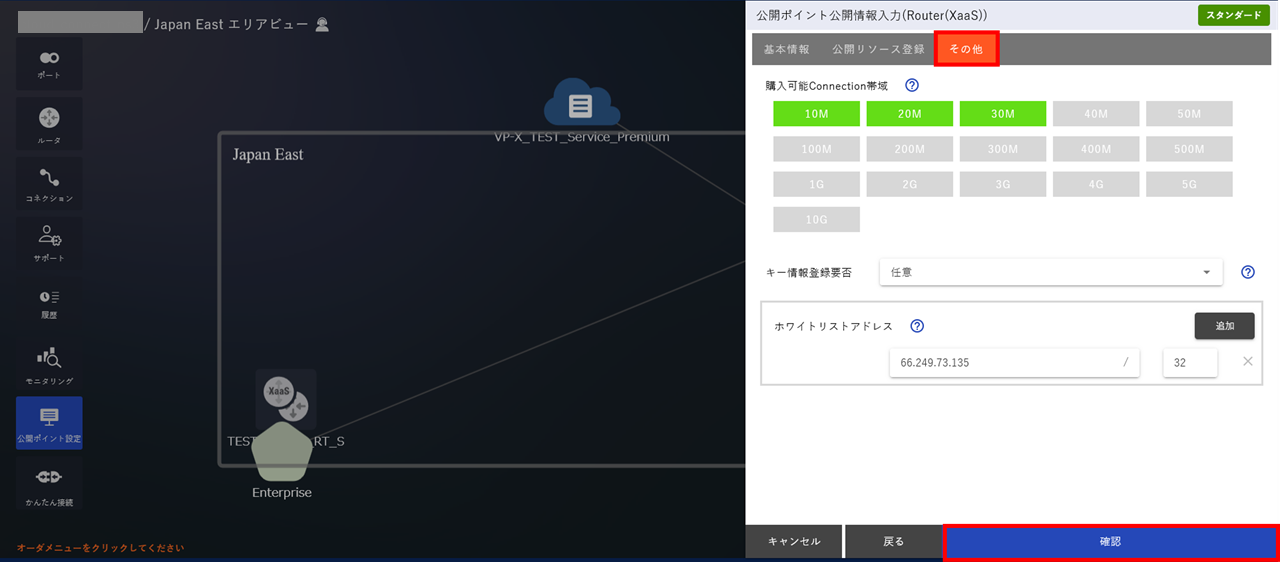Click the green スタンダード badge

(1233, 15)
